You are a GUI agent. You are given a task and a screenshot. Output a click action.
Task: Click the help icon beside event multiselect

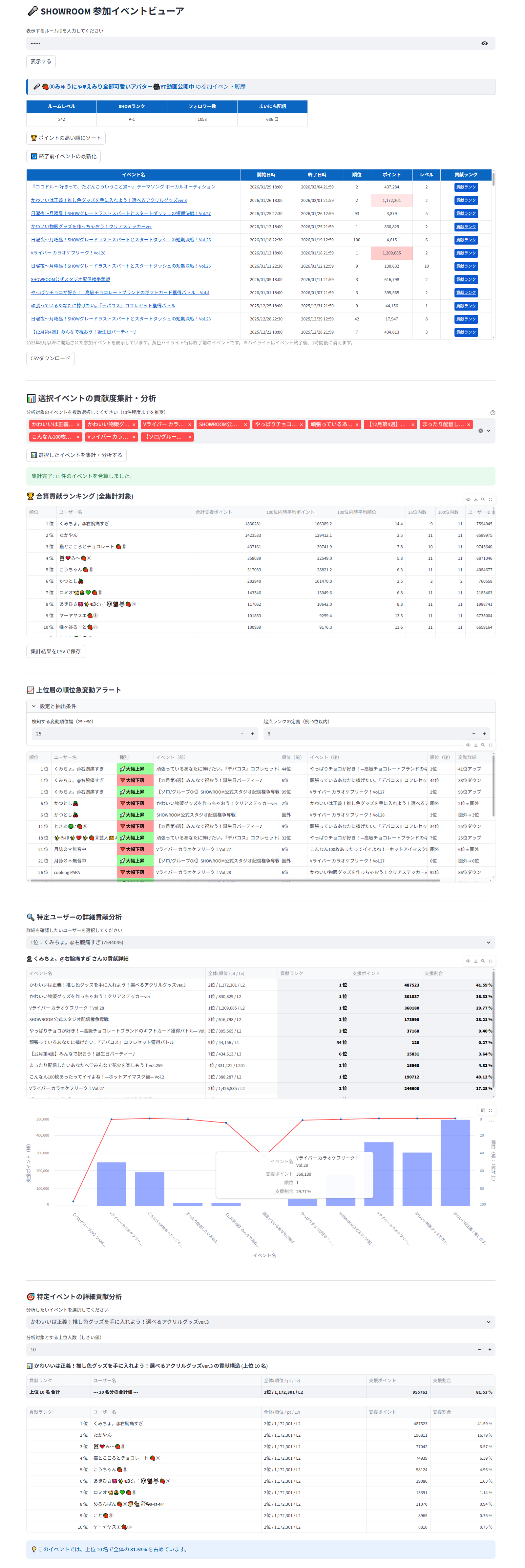point(492,412)
